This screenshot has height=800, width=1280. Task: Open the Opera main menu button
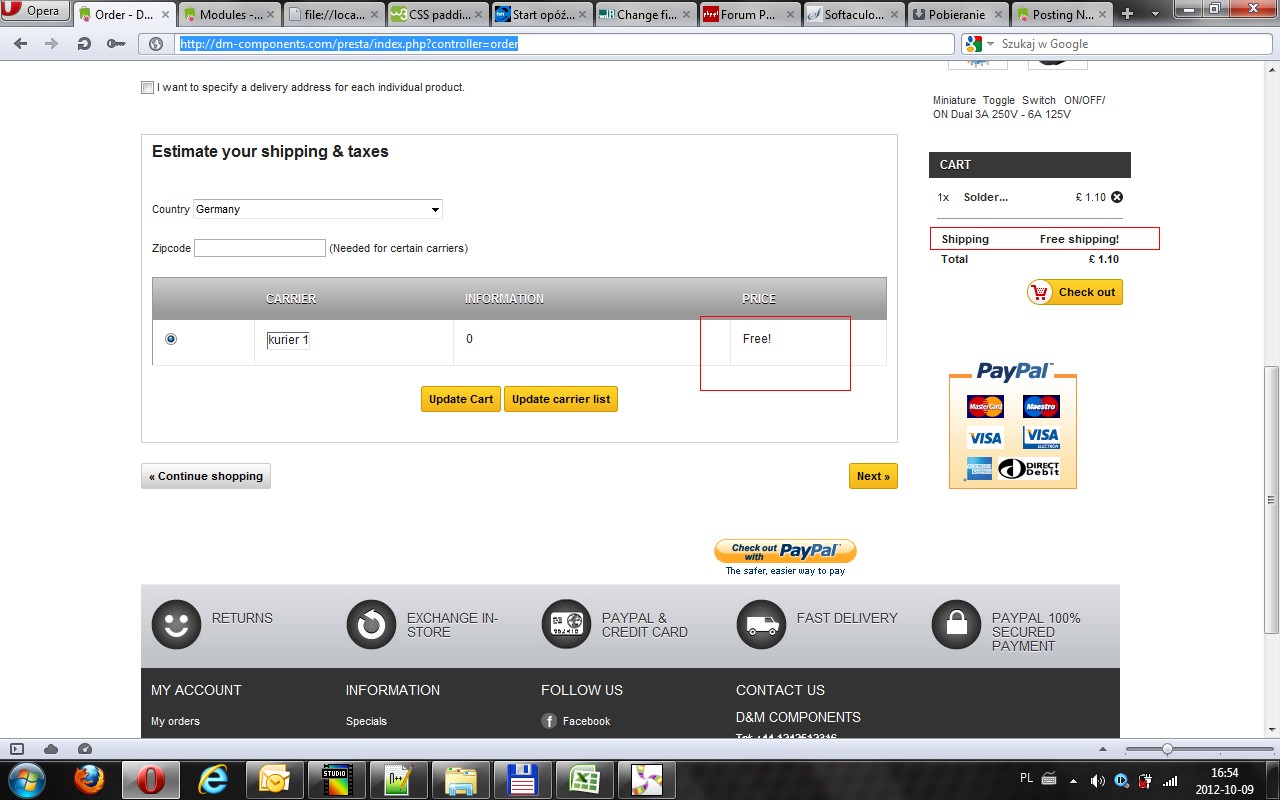[35, 12]
